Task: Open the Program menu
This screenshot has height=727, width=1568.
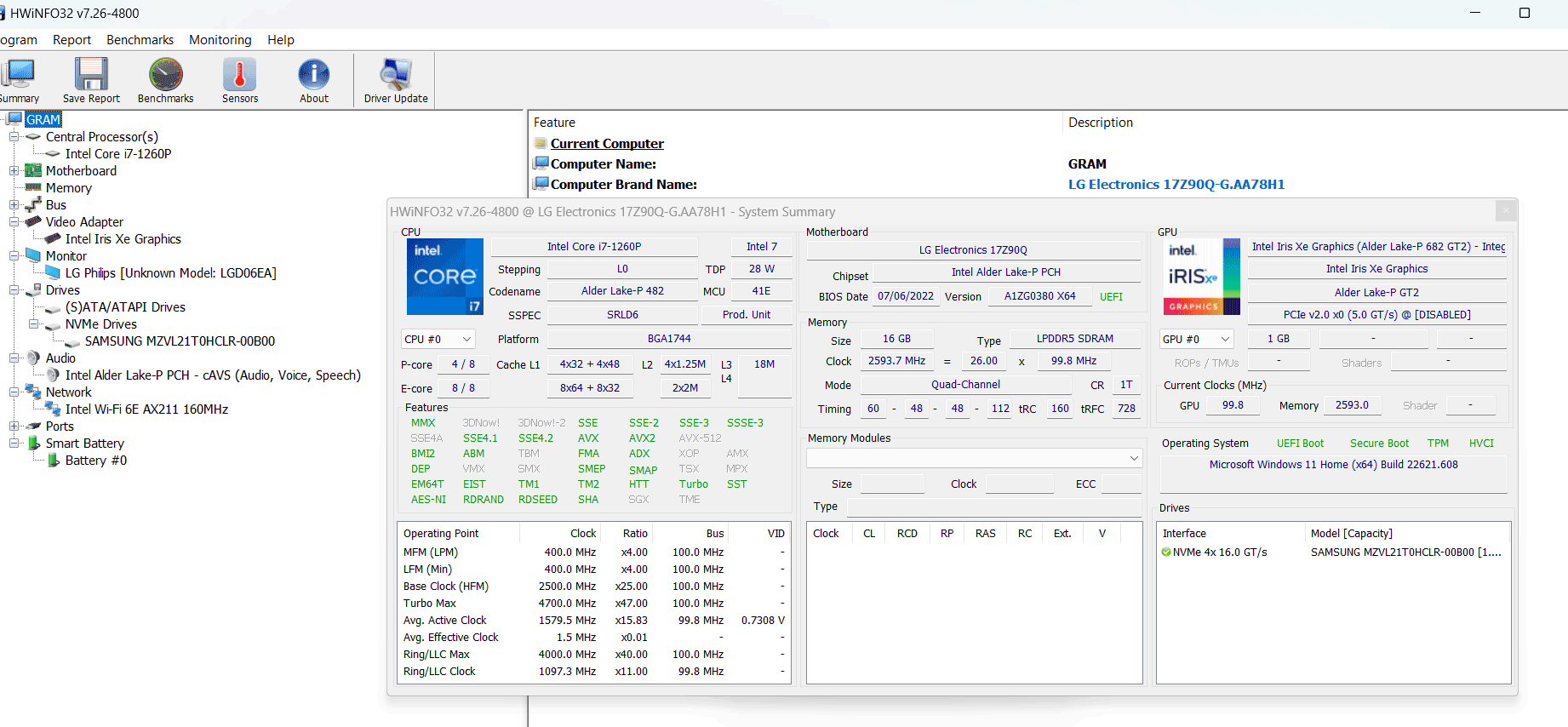Action: pos(19,40)
